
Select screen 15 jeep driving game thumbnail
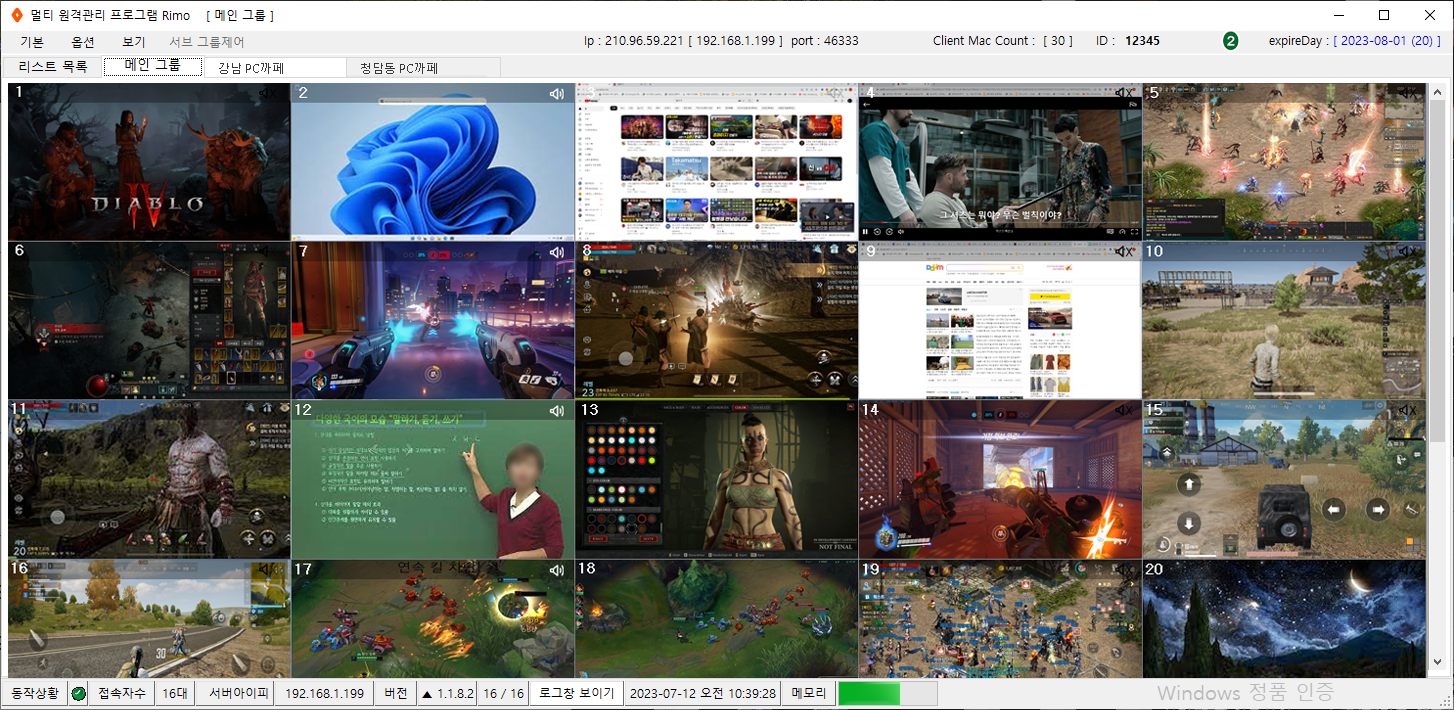point(1284,479)
